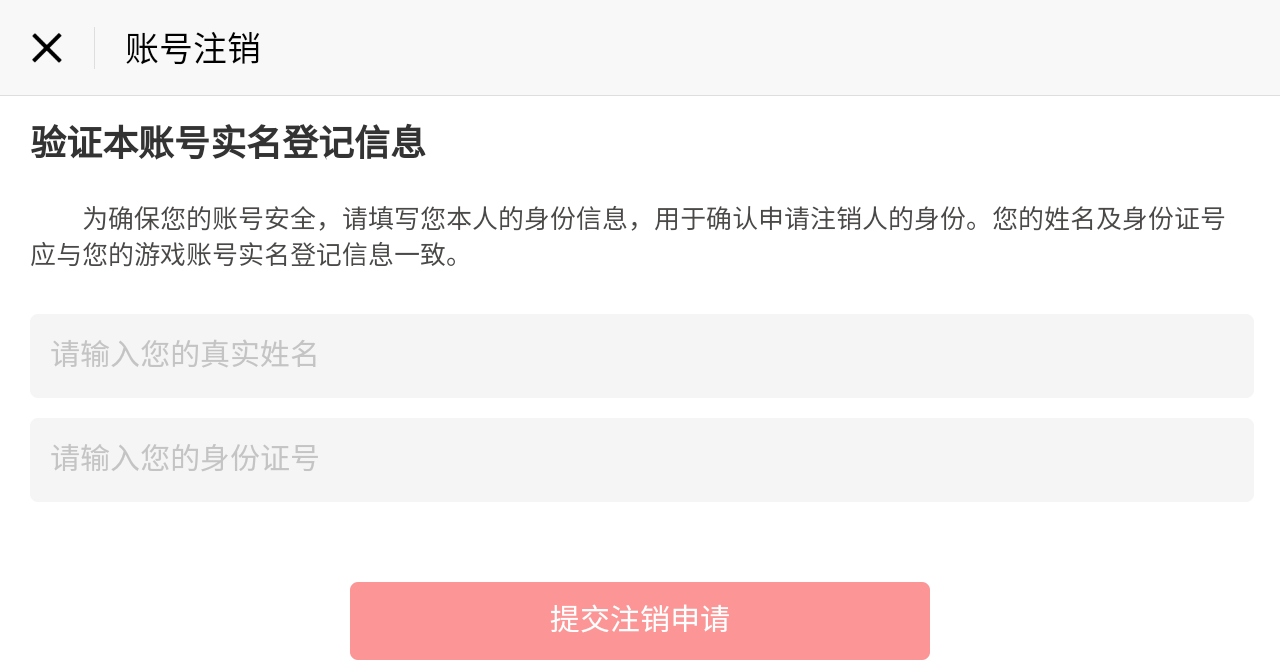The image size is (1280, 672).
Task: Focus the 请输入您的真实姓名 input field
Action: (641, 356)
